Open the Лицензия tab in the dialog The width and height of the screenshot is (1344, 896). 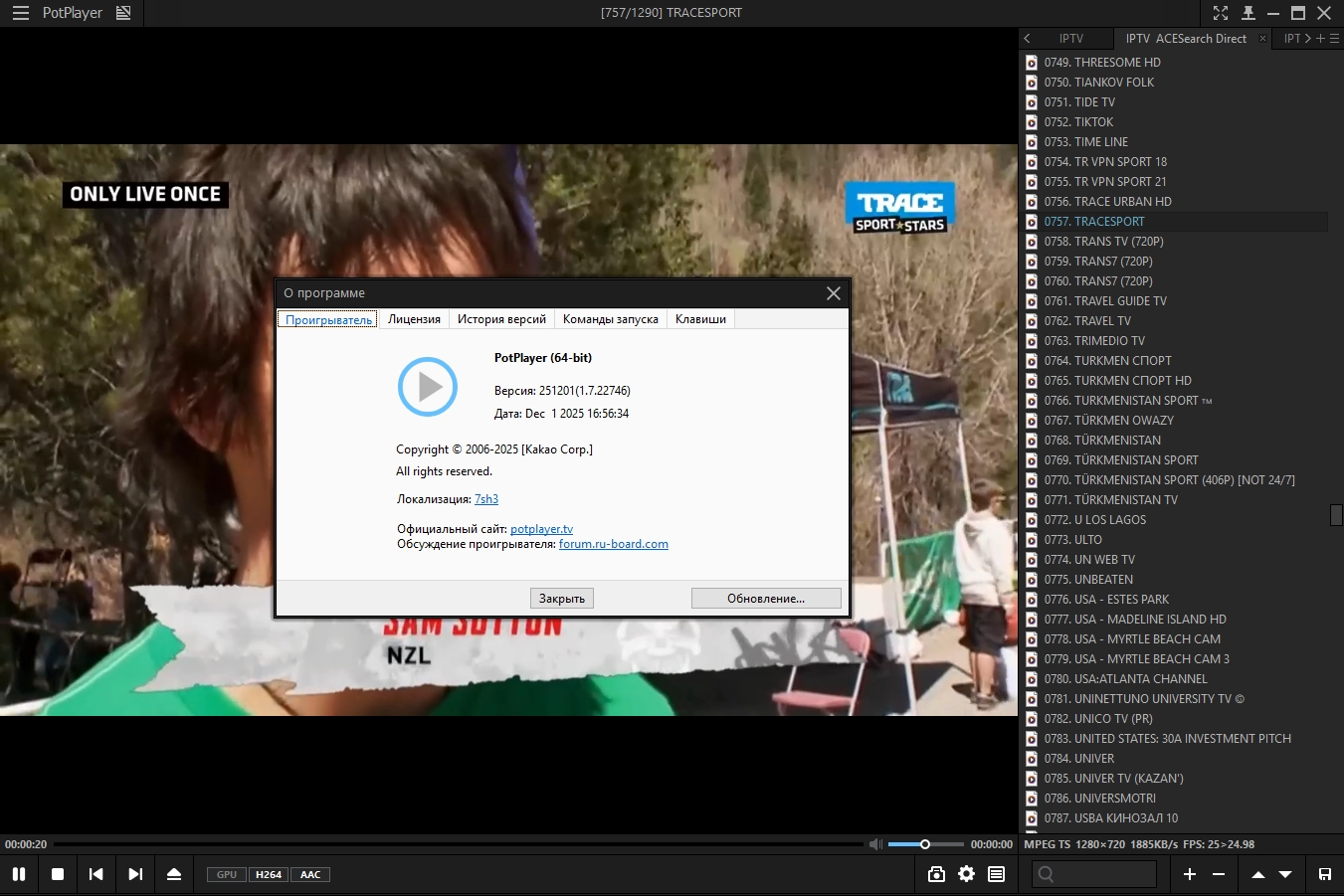point(414,319)
